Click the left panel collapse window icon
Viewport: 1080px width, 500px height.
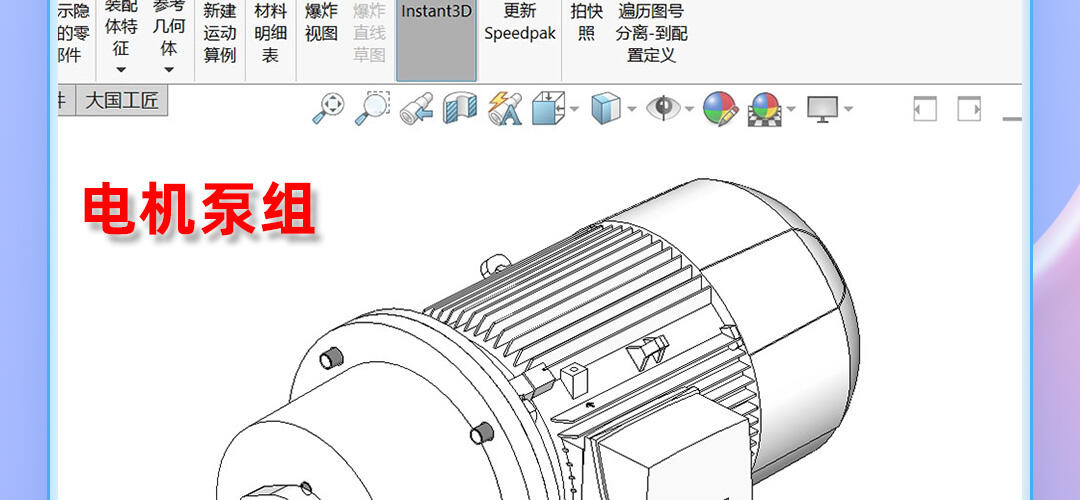[x=925, y=109]
